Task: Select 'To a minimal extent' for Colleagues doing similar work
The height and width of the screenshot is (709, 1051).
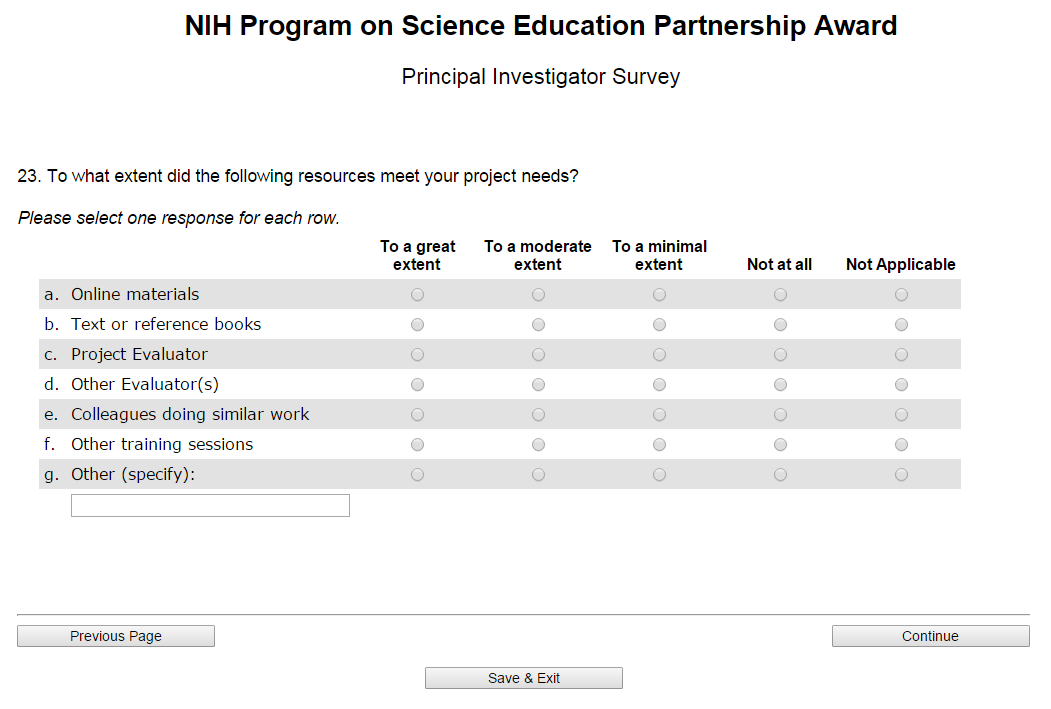Action: pos(659,415)
